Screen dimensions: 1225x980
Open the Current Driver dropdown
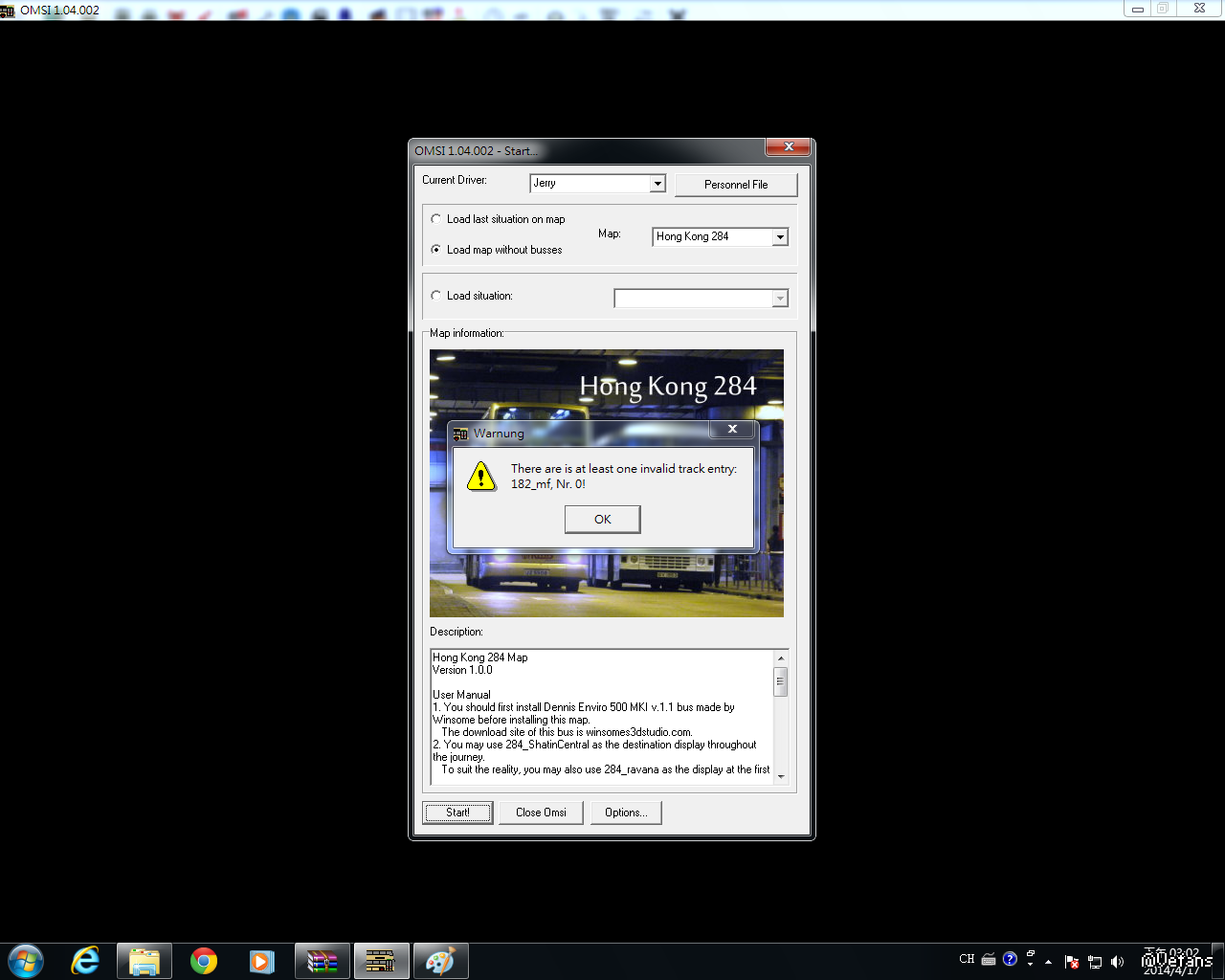pos(657,184)
